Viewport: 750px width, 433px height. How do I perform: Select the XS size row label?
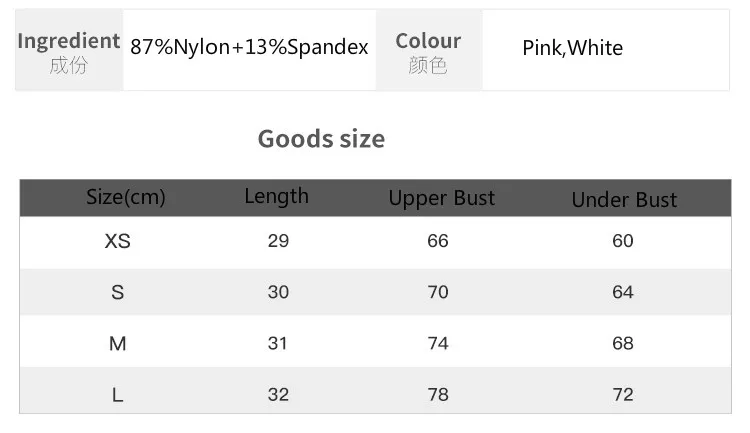click(x=118, y=241)
